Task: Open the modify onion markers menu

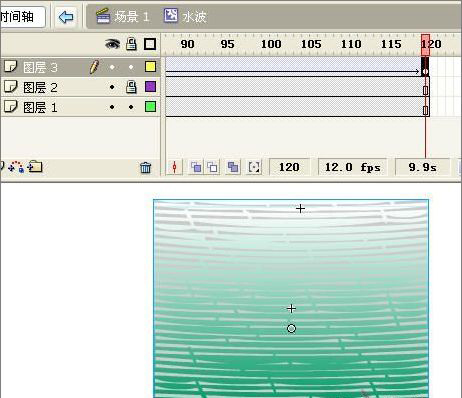Action: point(254,167)
